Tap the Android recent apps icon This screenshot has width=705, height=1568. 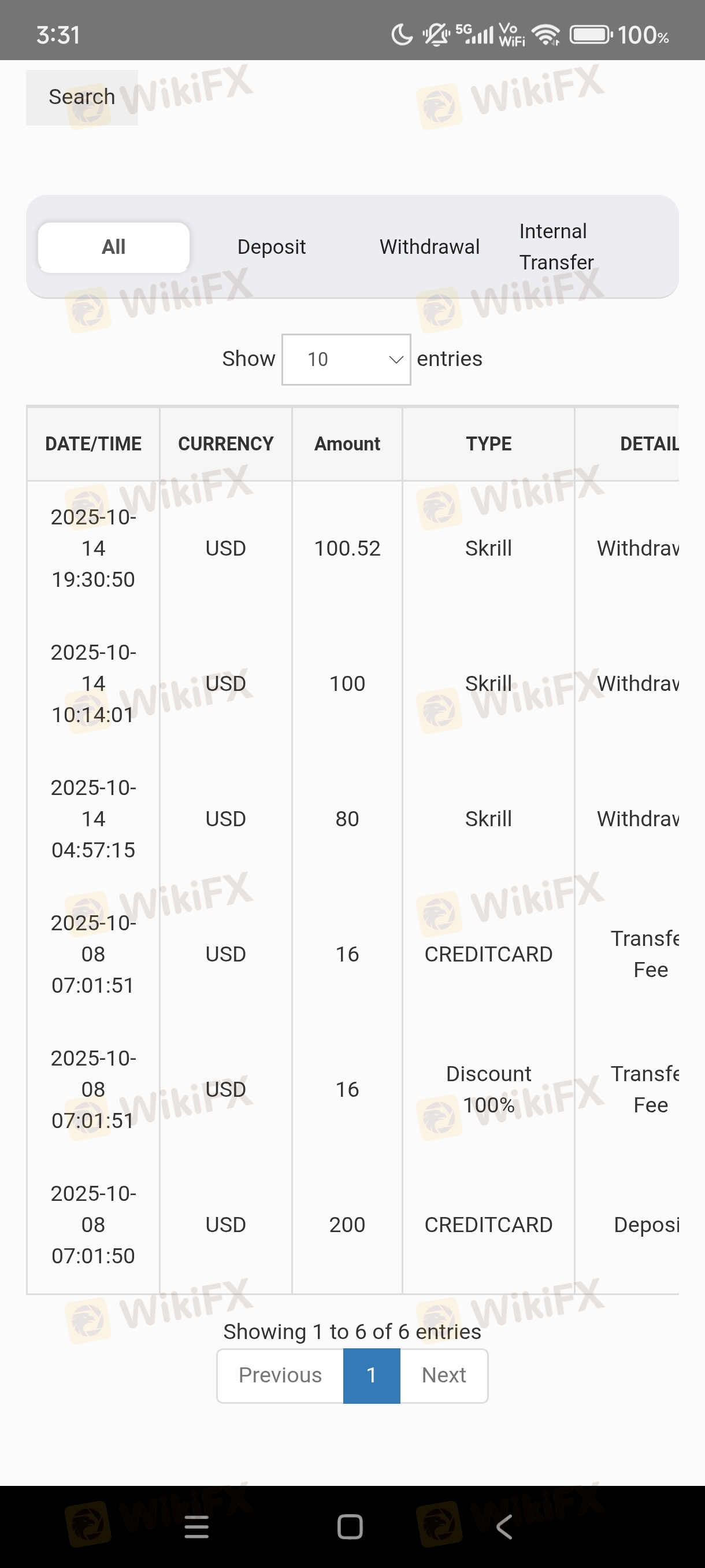click(x=196, y=1526)
